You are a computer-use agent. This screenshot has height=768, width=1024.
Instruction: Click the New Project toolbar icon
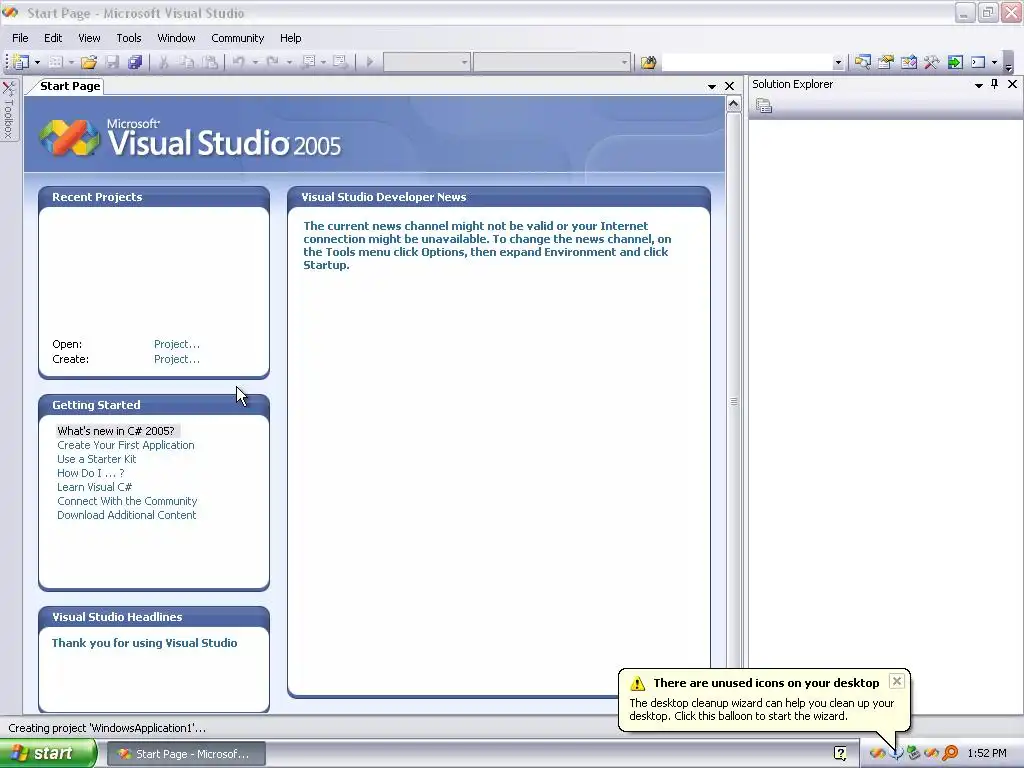tap(21, 62)
